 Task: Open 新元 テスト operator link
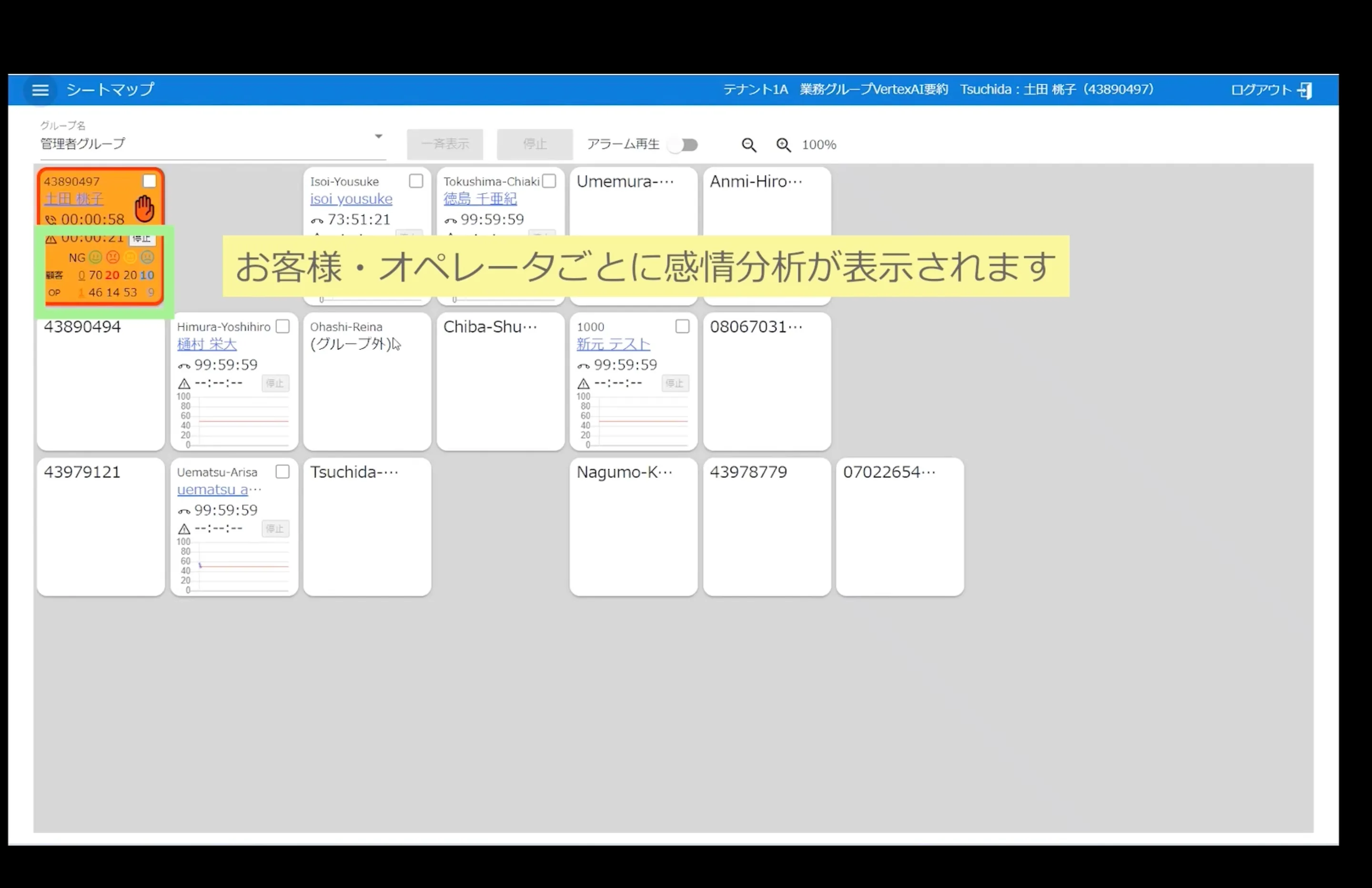pyautogui.click(x=614, y=344)
